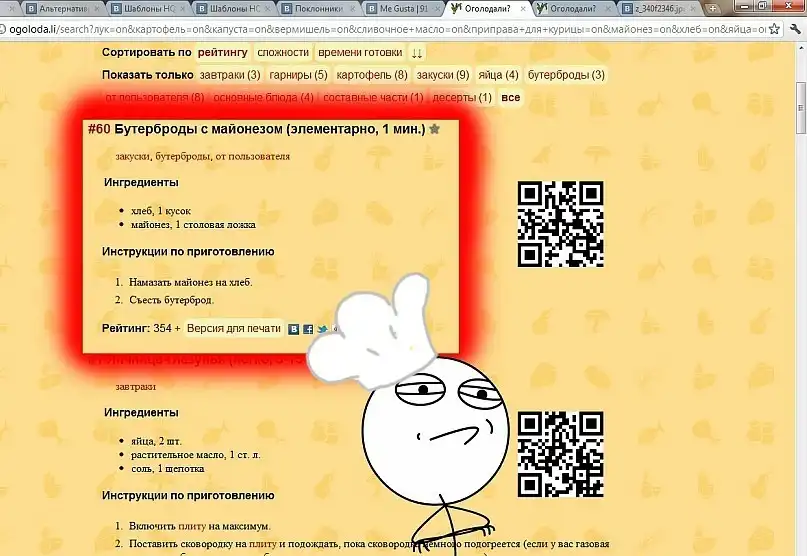This screenshot has width=807, height=556.
Task: Share recipe #60 via the VK icon
Action: pos(294,329)
